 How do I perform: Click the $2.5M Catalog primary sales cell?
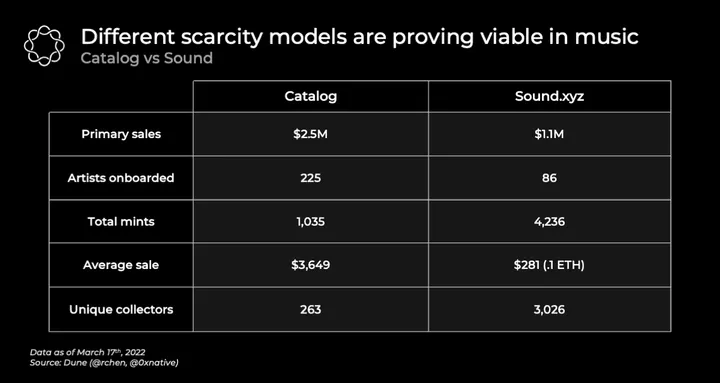tap(311, 134)
